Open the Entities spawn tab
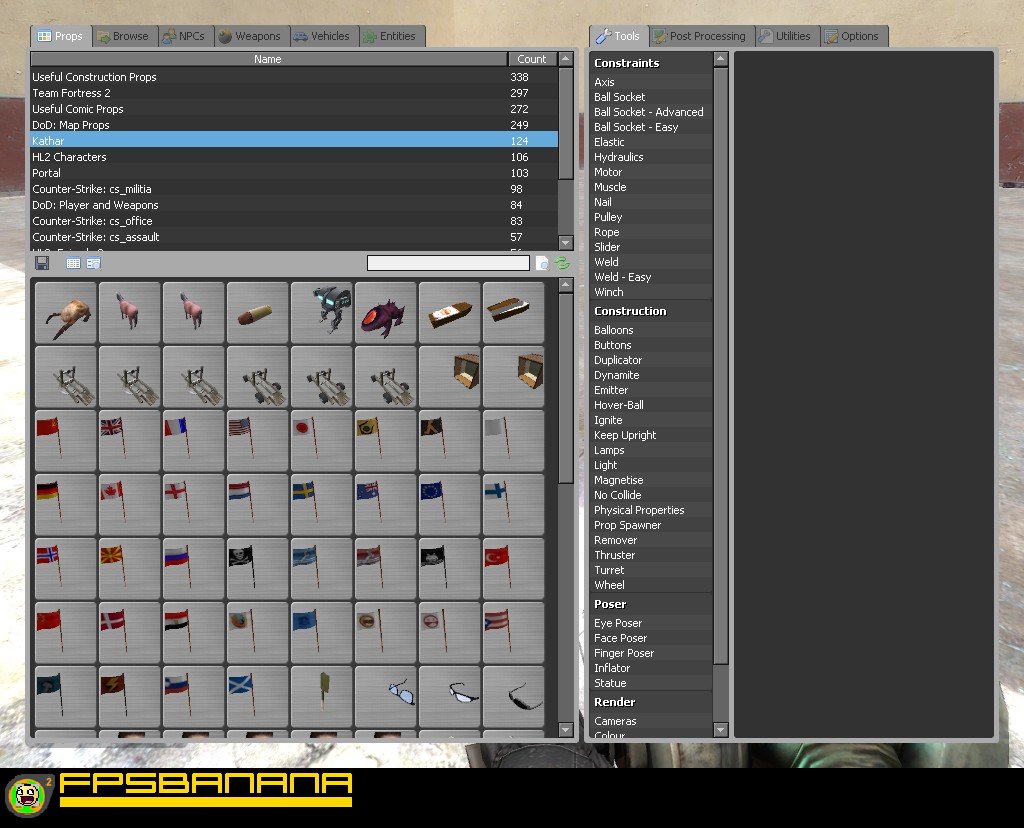Screen dimensions: 1024x828 pyautogui.click(x=390, y=36)
